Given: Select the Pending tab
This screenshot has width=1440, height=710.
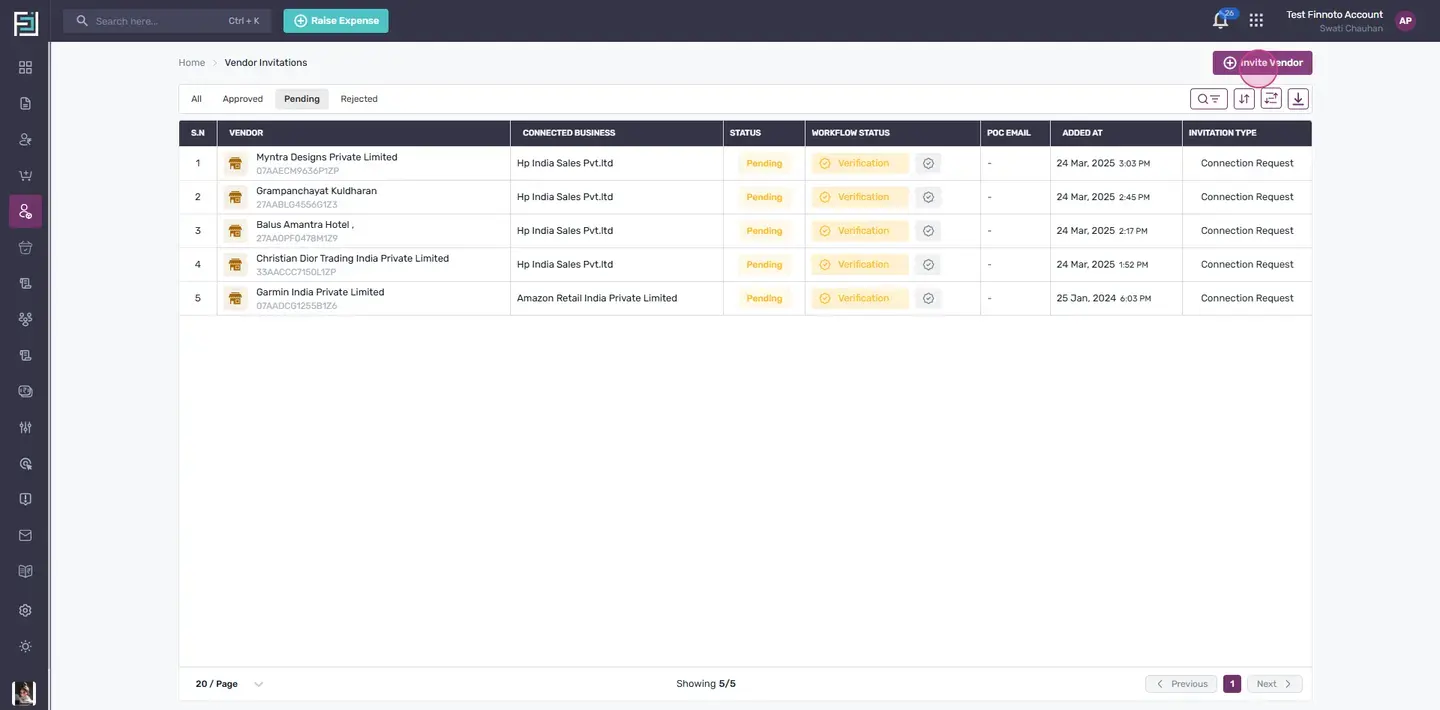Looking at the screenshot, I should 302,99.
